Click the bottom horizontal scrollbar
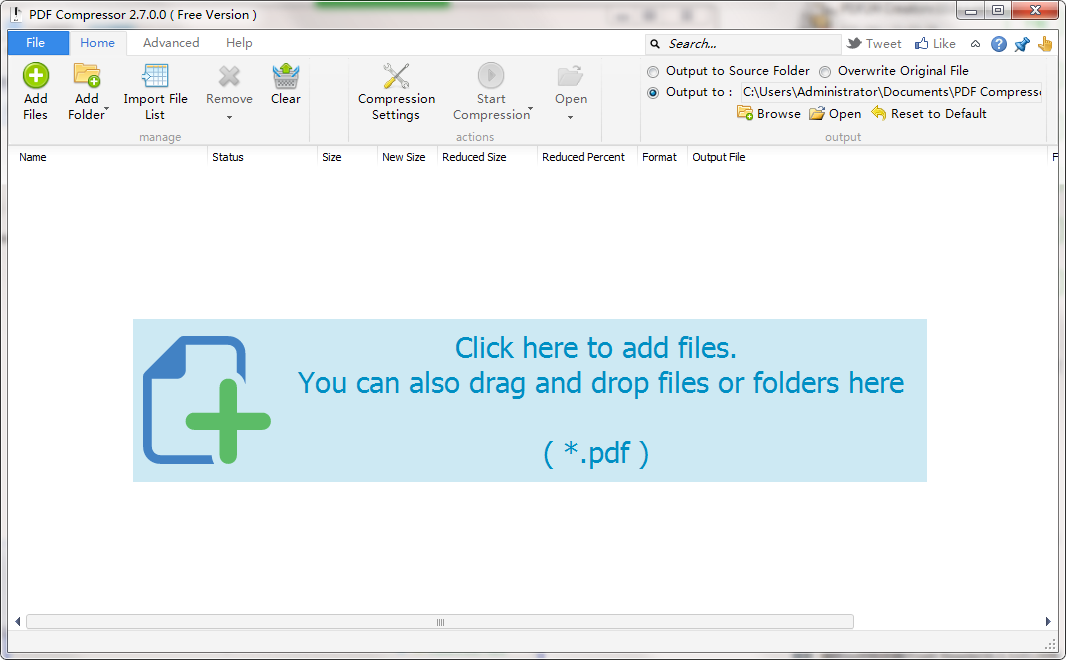1066x660 pixels. pos(440,621)
